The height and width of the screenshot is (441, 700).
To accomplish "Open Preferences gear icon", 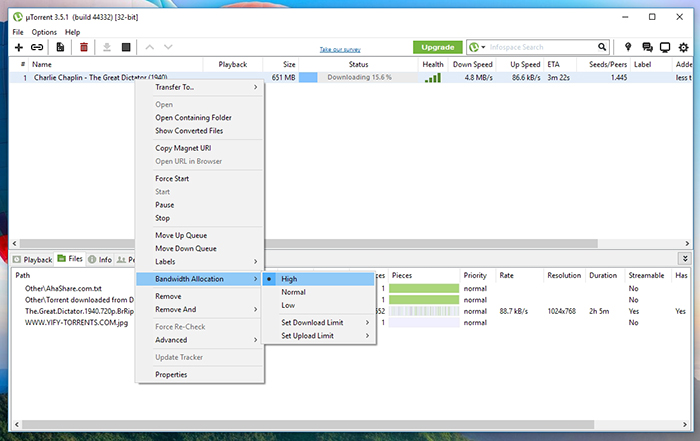I will 683,47.
